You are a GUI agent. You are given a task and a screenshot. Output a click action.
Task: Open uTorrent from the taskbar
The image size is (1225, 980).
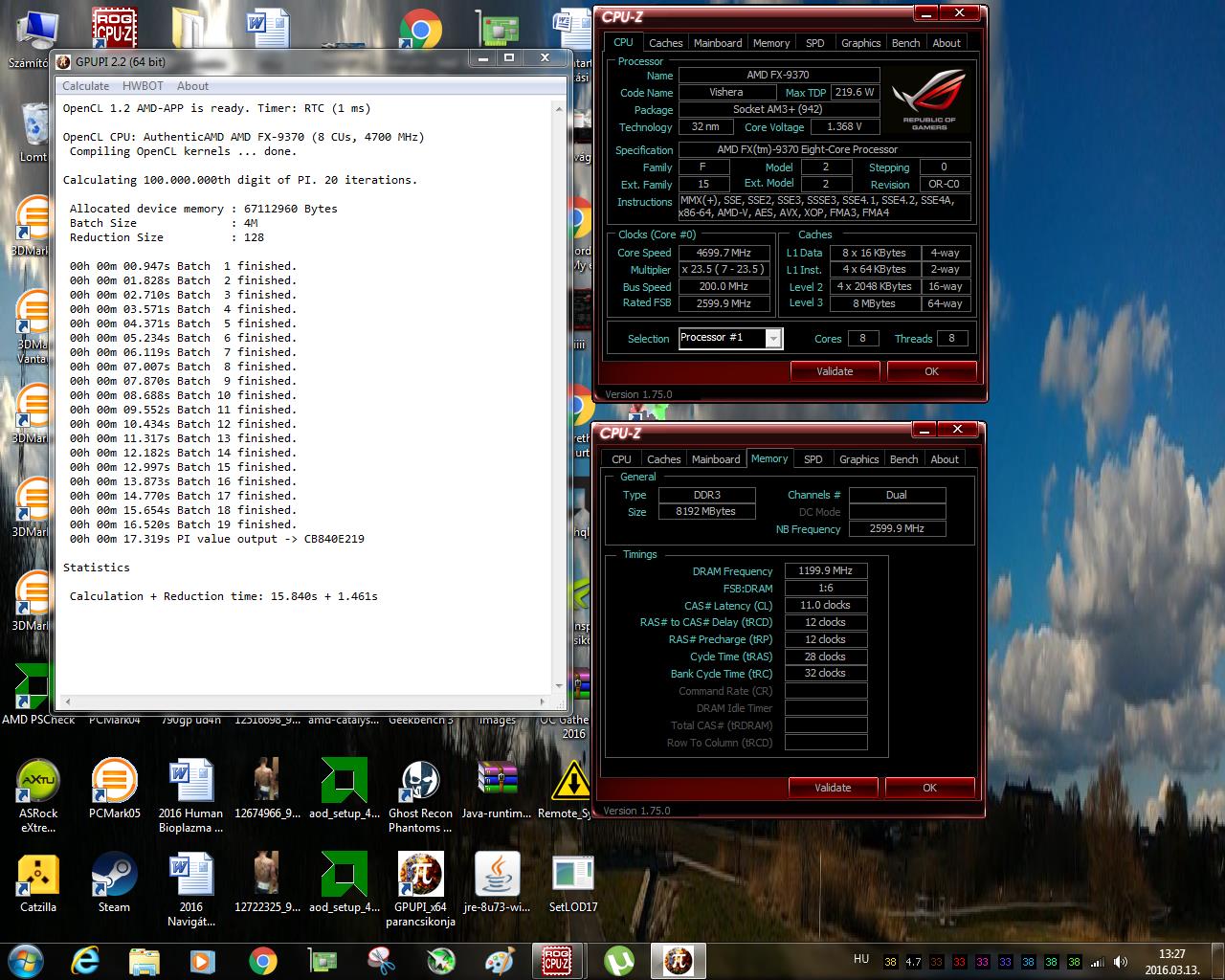click(x=619, y=960)
